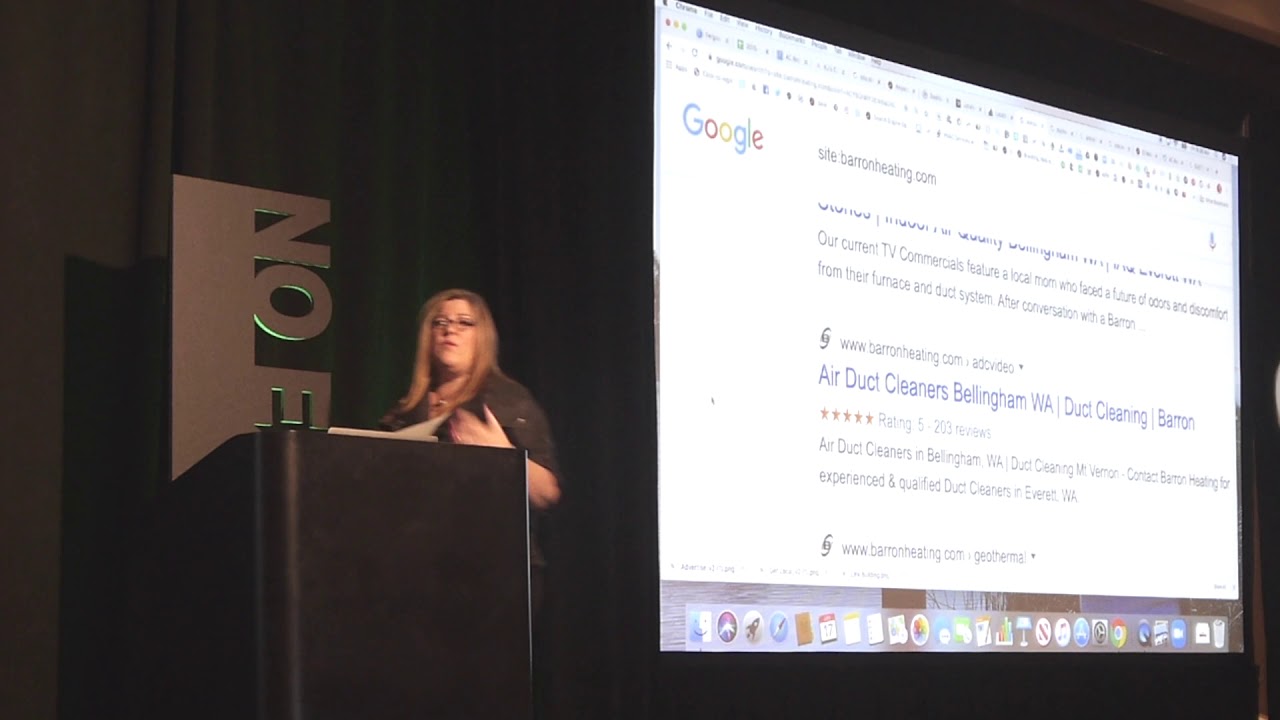Open Reminders list icon in dock
The height and width of the screenshot is (720, 1280).
(x=875, y=630)
